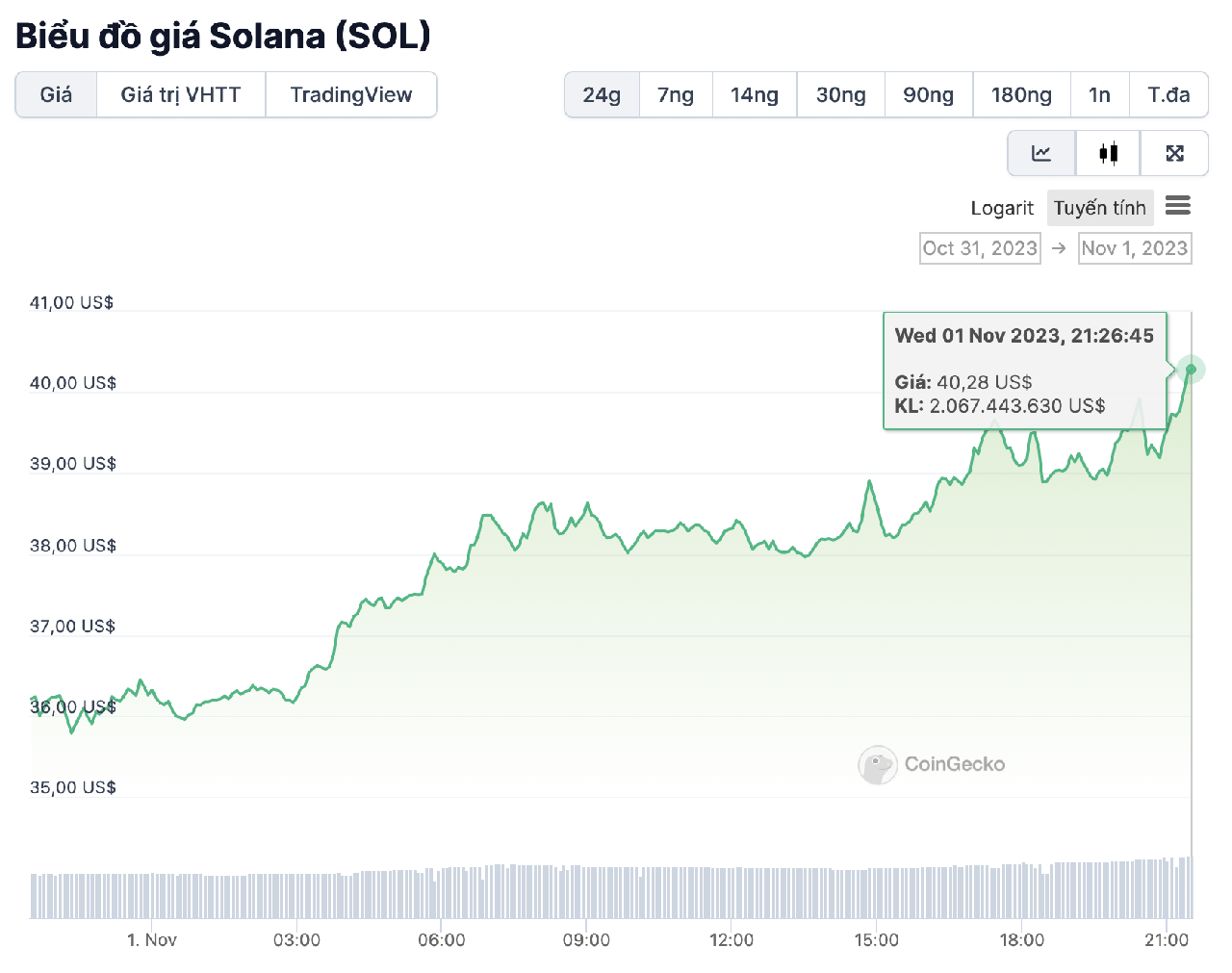Click the 03:00 time label
Screen dimensions: 1232x973
pyautogui.click(x=296, y=939)
